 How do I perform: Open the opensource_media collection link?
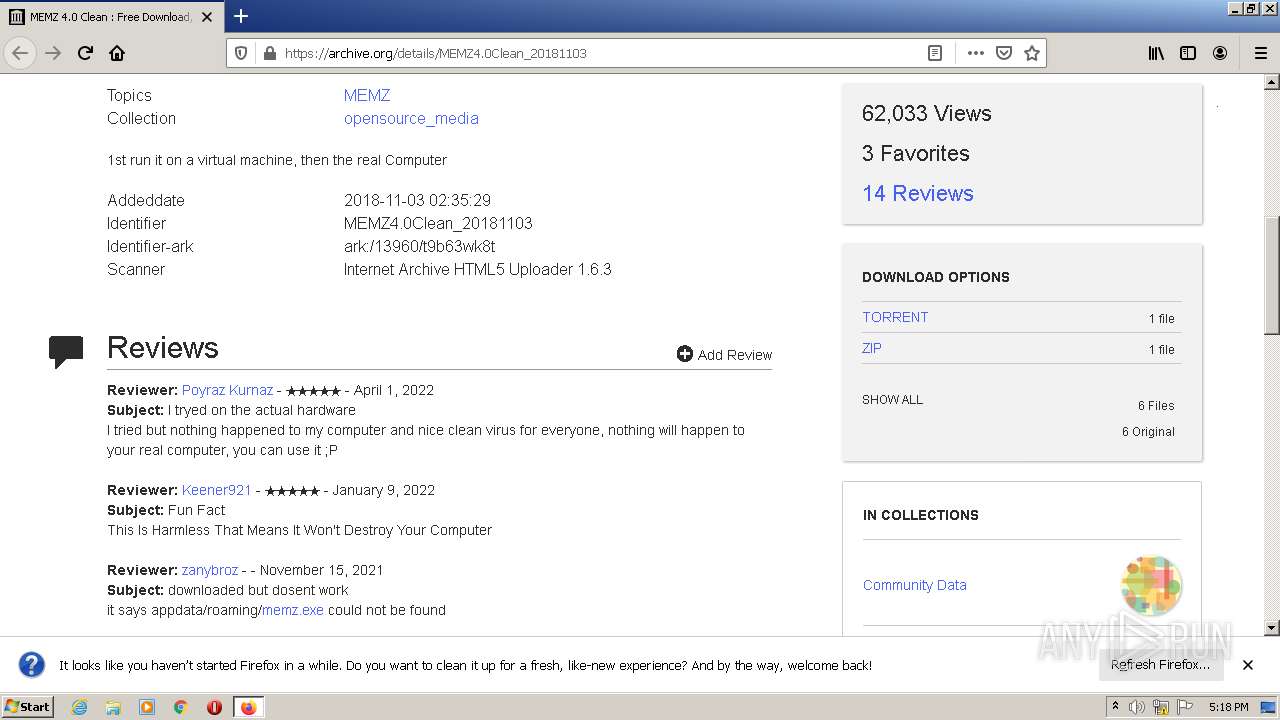pos(411,118)
